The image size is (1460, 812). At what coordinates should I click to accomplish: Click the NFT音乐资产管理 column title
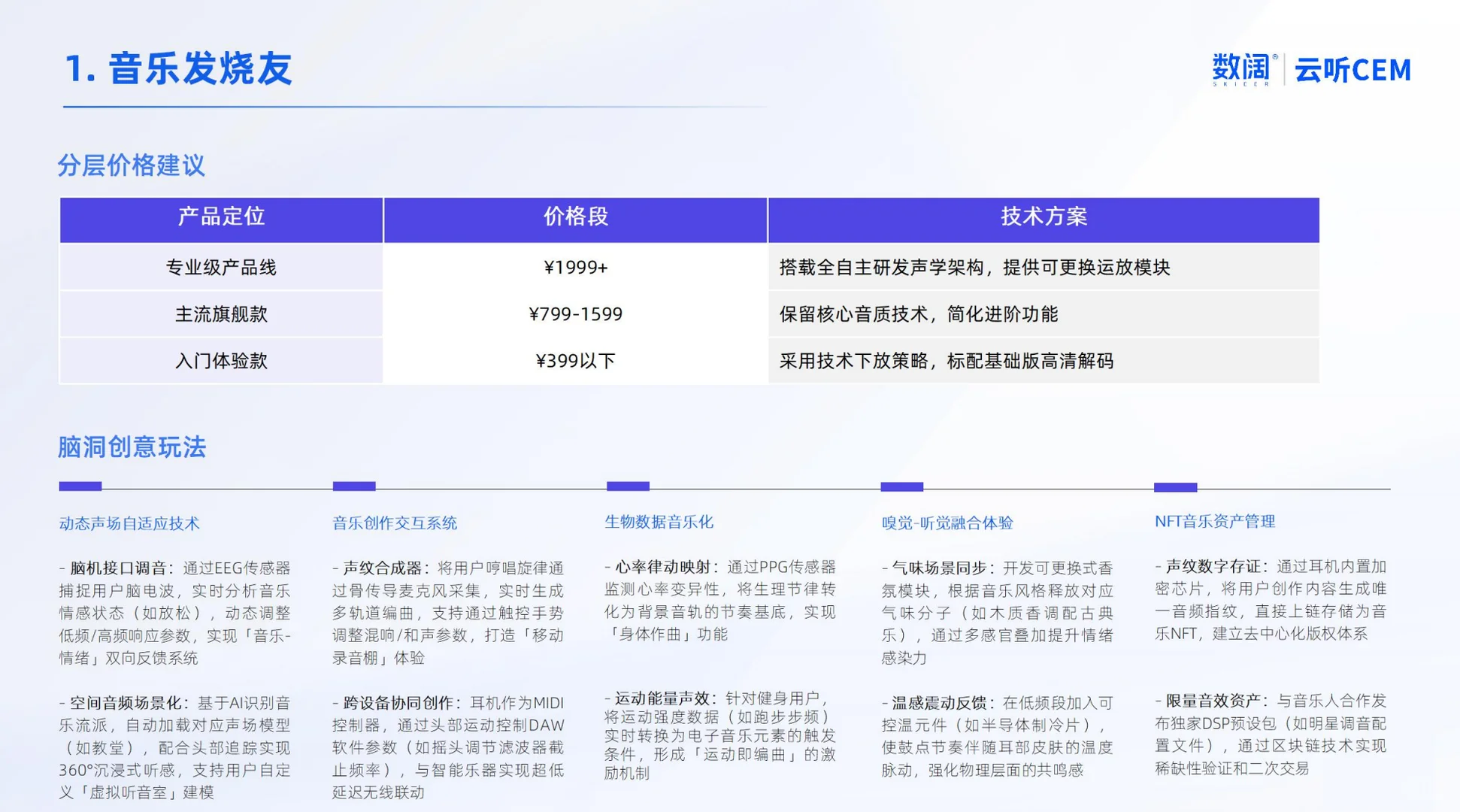click(1215, 522)
